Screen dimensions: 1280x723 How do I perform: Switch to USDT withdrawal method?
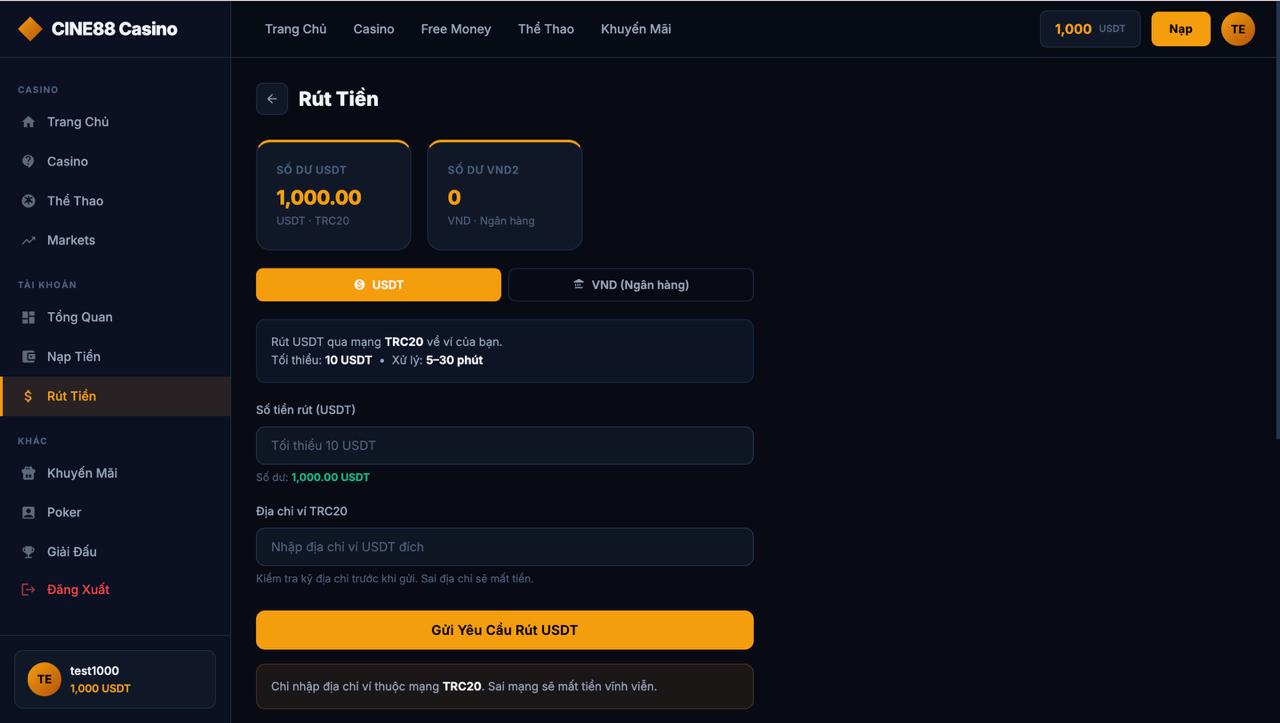coord(378,285)
